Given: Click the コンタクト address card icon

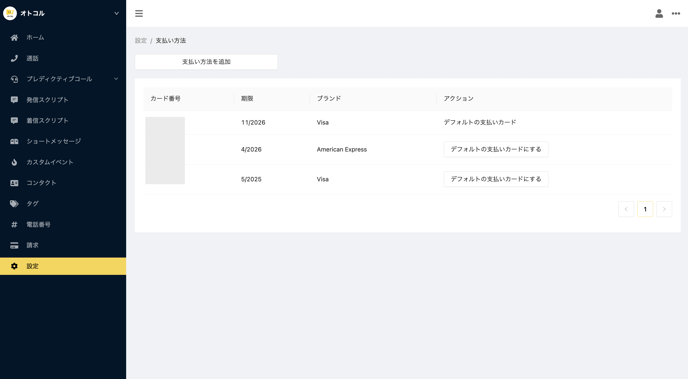Looking at the screenshot, I should pos(14,183).
